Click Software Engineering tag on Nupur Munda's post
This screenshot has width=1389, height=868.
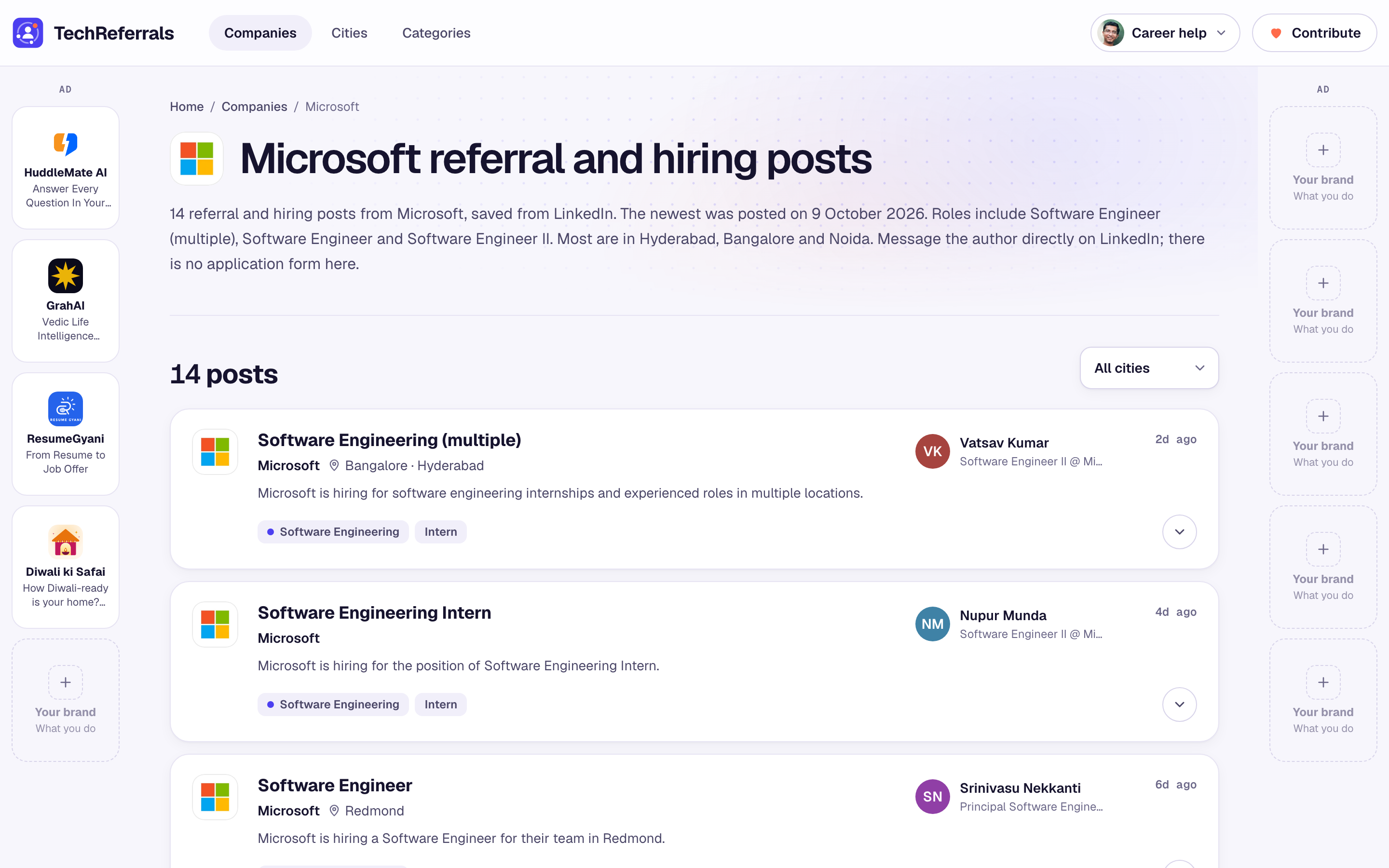(x=333, y=705)
